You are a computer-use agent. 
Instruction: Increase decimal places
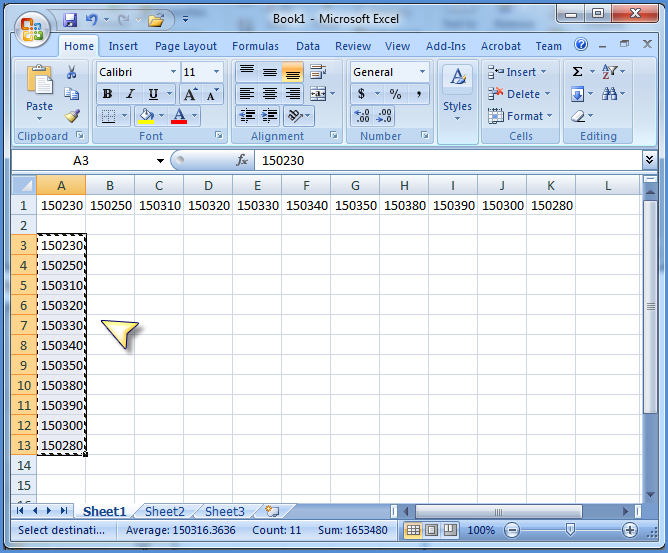(362, 115)
